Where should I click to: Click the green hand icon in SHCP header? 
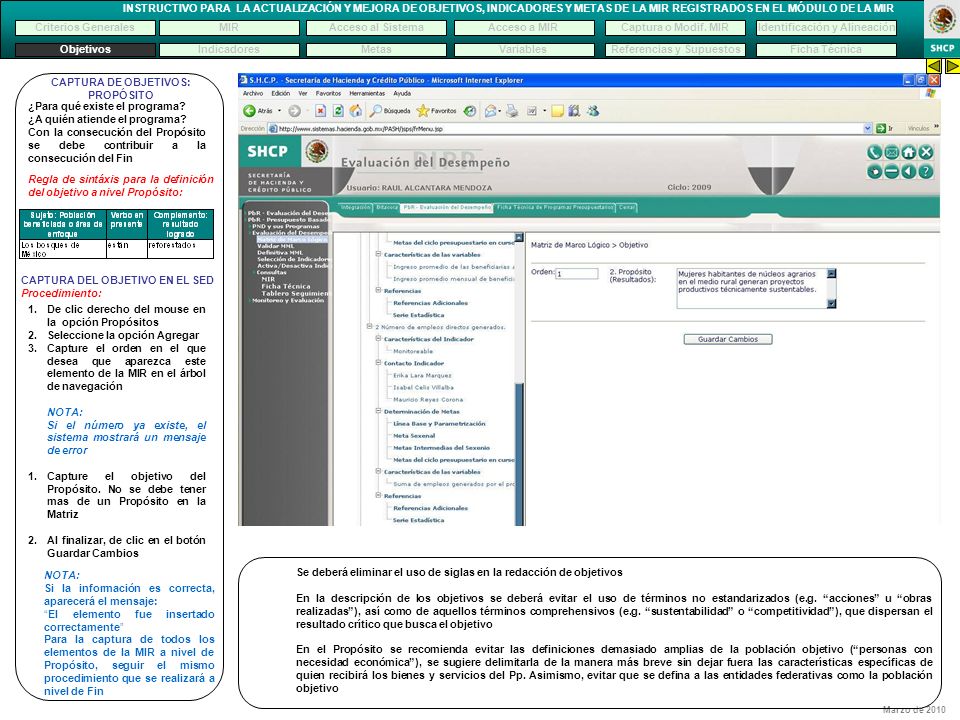[874, 172]
